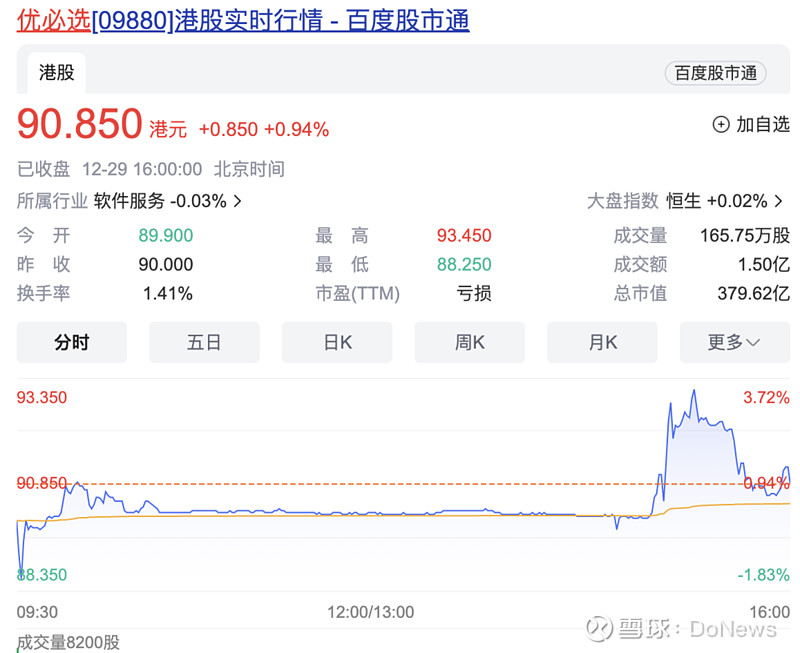Click the stock code 09880 link

coord(130,21)
